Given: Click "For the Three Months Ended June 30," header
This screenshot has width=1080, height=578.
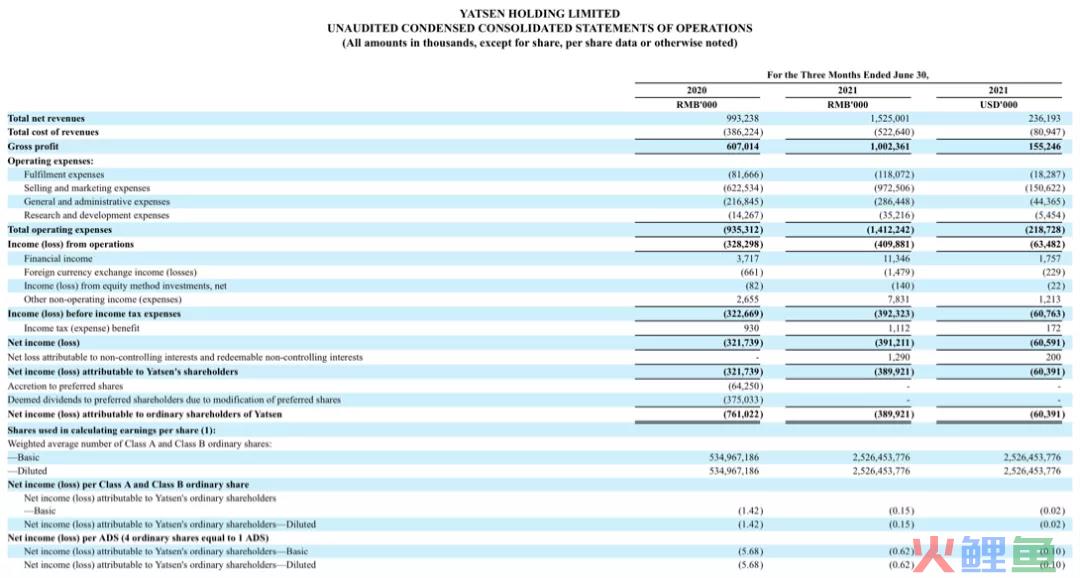Looking at the screenshot, I should [848, 74].
